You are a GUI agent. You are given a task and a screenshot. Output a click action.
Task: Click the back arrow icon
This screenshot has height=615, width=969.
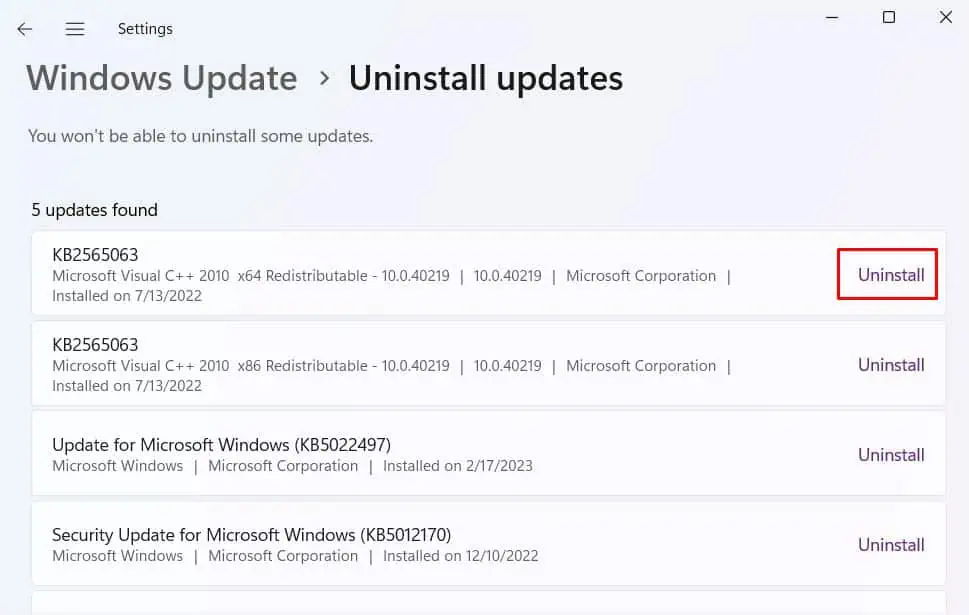click(24, 28)
